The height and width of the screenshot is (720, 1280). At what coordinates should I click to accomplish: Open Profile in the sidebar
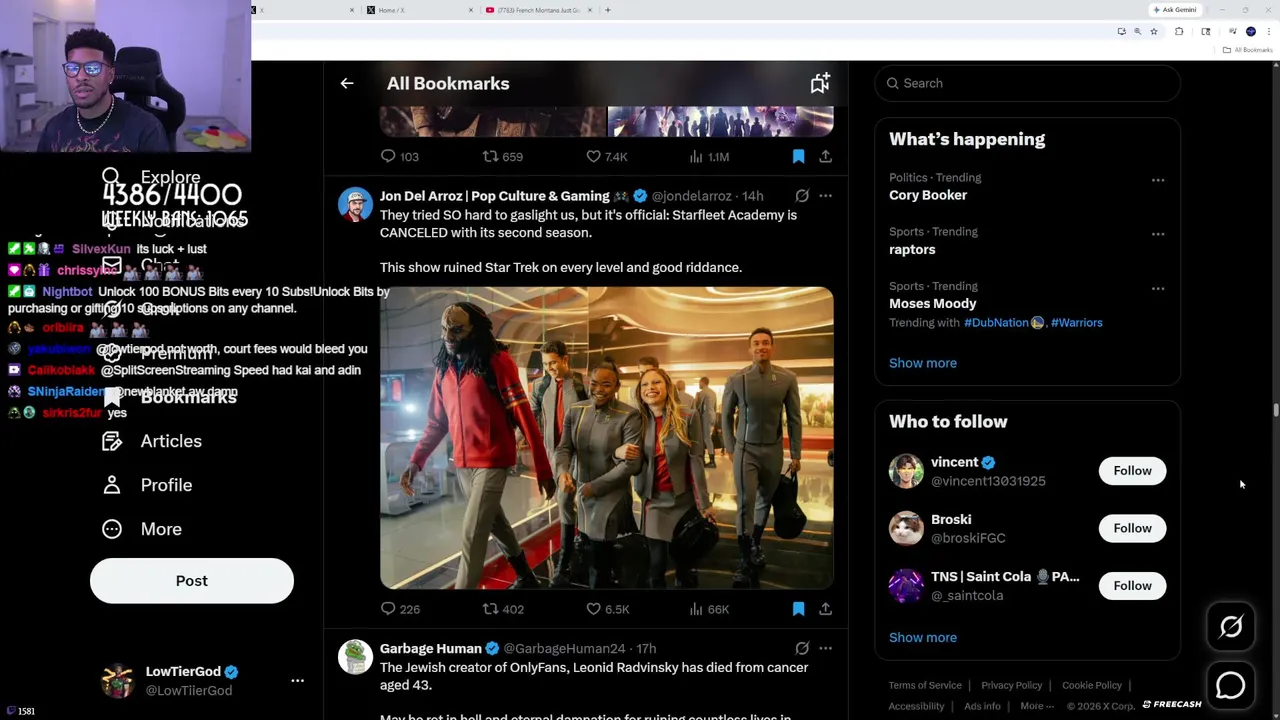[147, 485]
